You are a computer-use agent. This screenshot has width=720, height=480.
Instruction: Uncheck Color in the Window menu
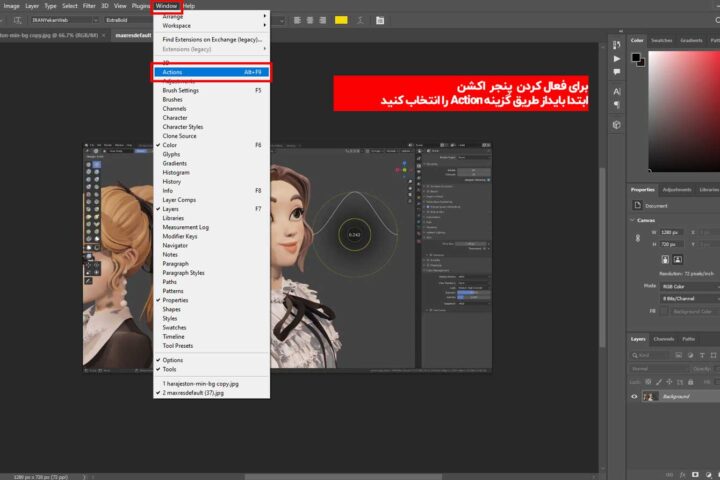(212, 145)
